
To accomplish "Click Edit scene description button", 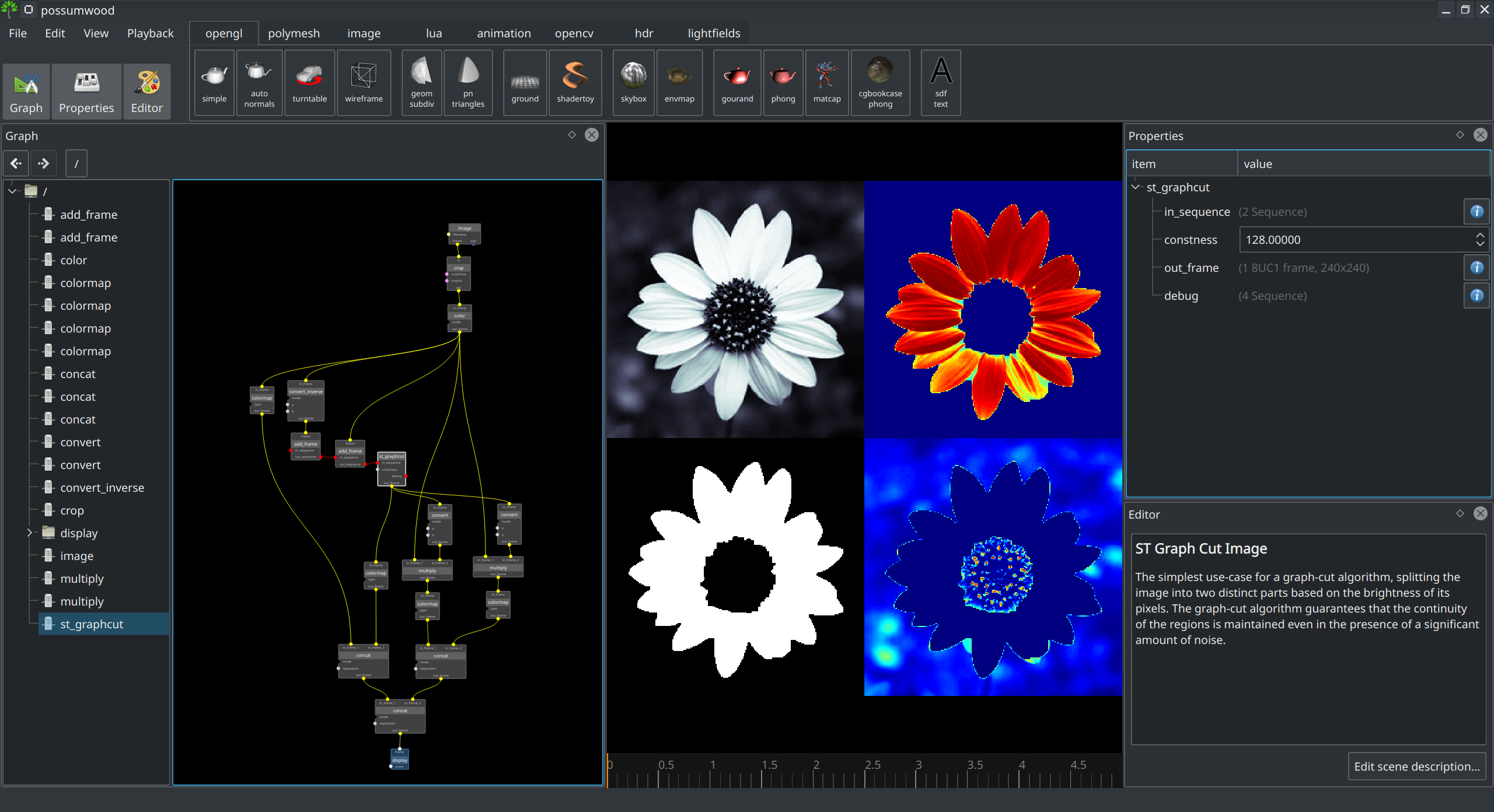I will pos(1416,766).
